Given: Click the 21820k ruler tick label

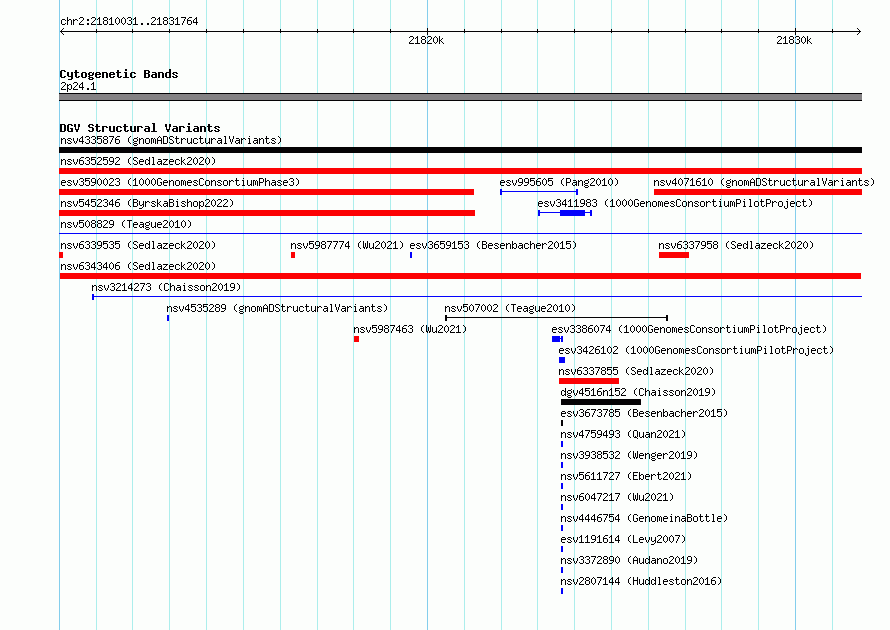Looking at the screenshot, I should click(x=426, y=40).
